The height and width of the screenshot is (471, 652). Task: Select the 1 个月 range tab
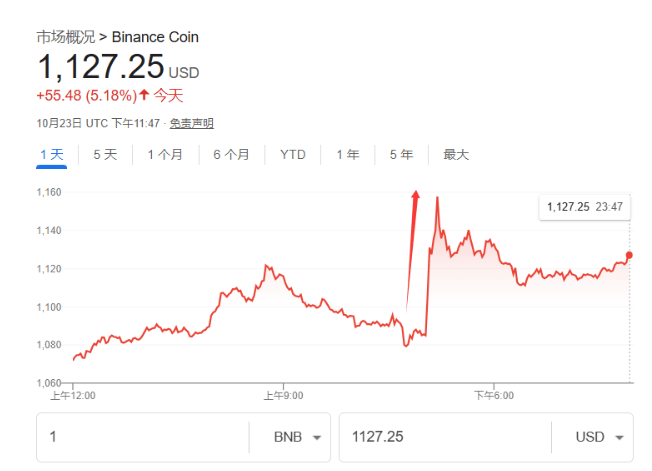pyautogui.click(x=165, y=154)
